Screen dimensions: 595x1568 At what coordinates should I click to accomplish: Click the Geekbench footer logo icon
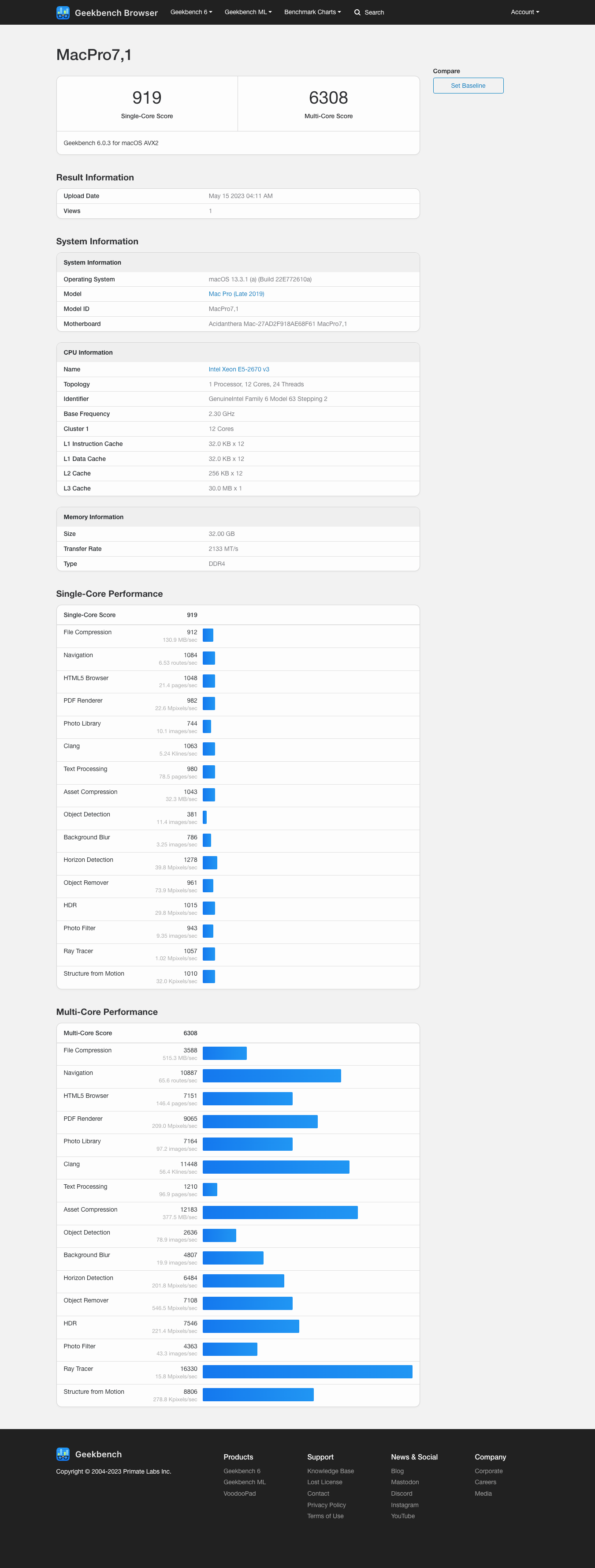(x=63, y=1454)
